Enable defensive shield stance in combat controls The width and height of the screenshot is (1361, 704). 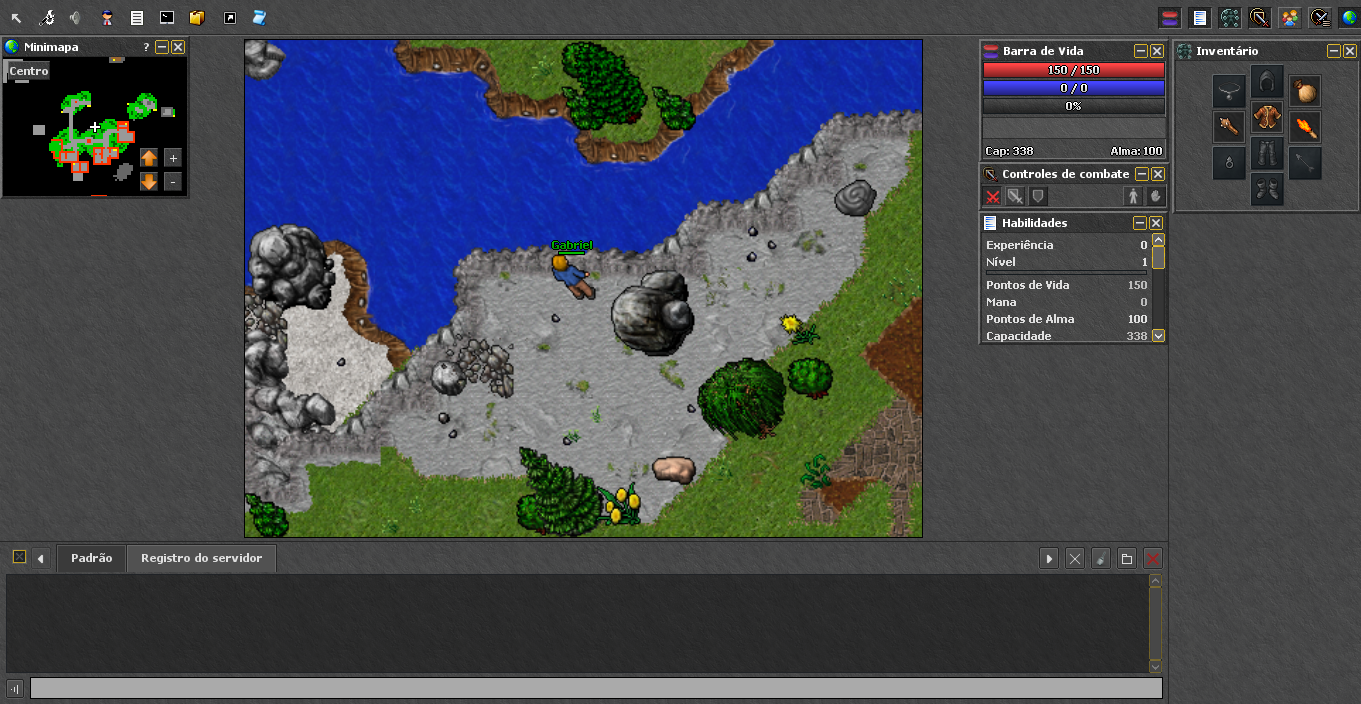[1038, 197]
